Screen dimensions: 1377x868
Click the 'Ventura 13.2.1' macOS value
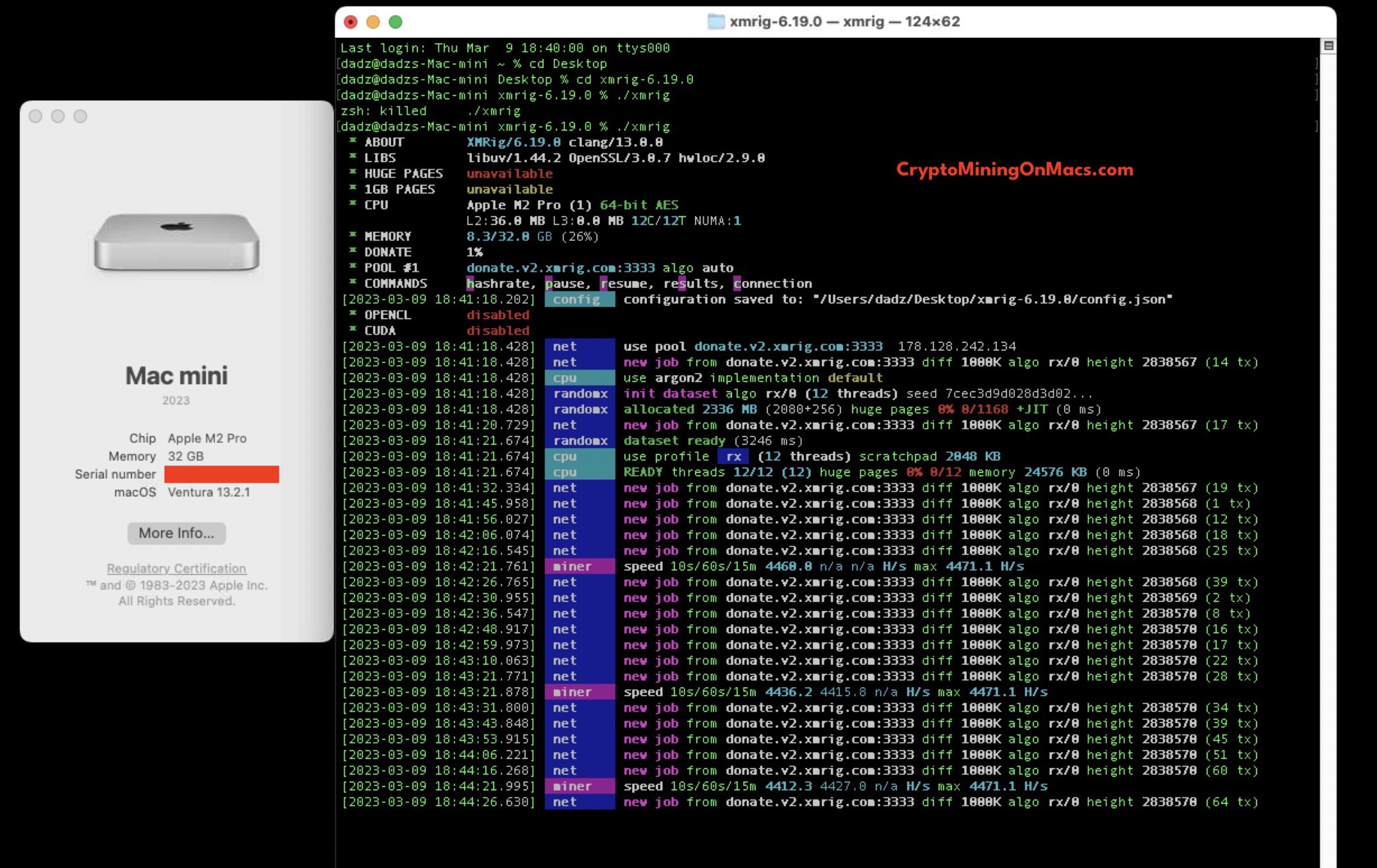tap(209, 492)
